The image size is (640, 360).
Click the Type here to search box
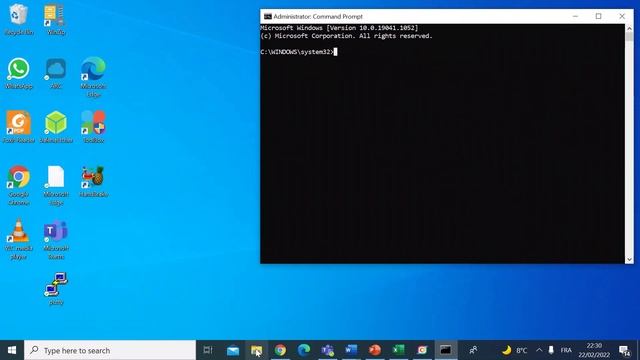click(110, 350)
